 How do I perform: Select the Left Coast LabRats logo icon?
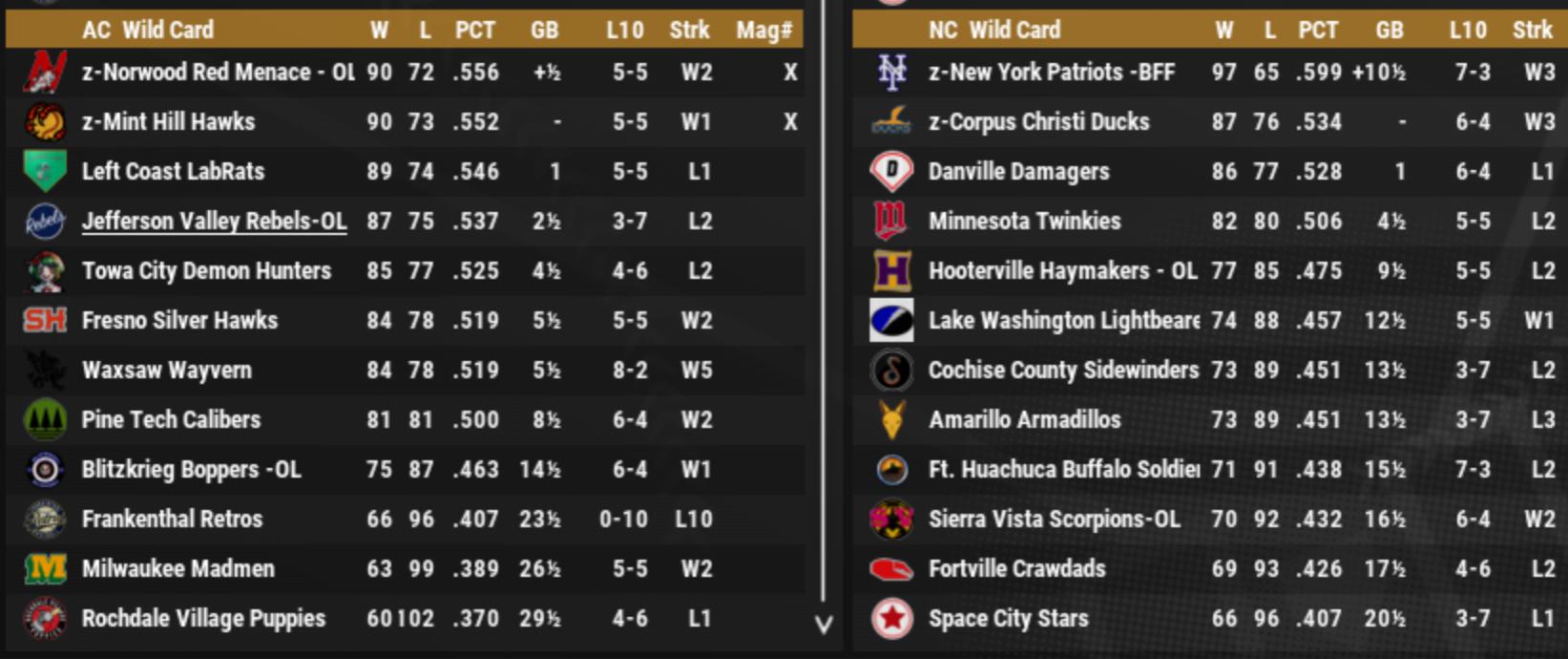click(45, 172)
